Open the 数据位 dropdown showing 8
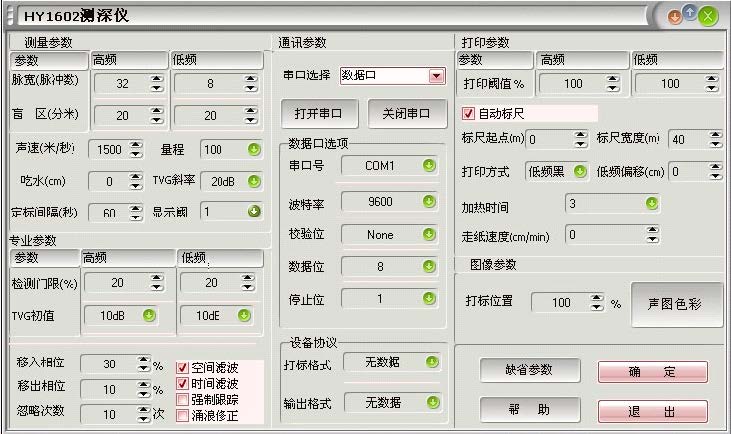 (x=429, y=266)
